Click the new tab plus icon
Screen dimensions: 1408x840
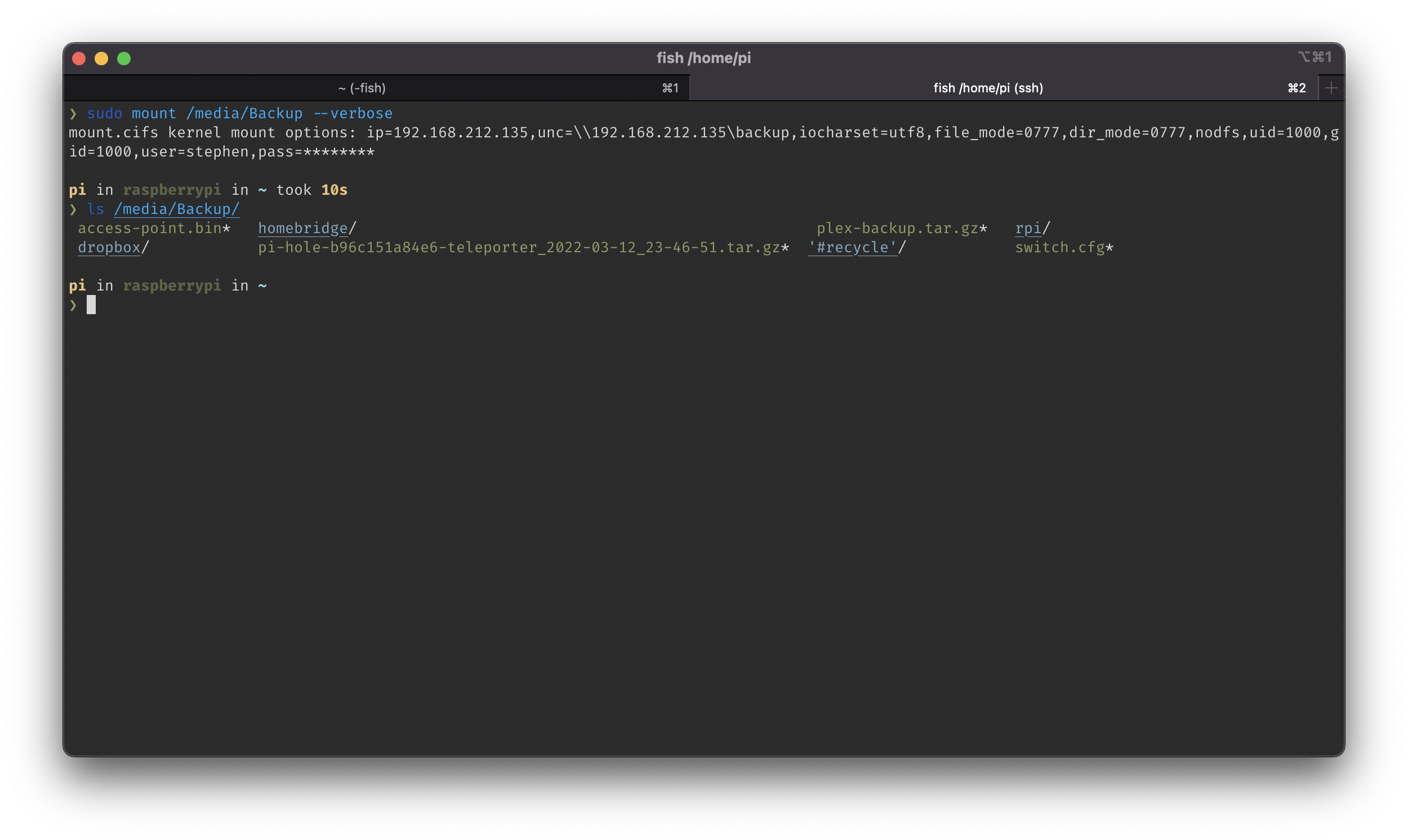click(1331, 88)
